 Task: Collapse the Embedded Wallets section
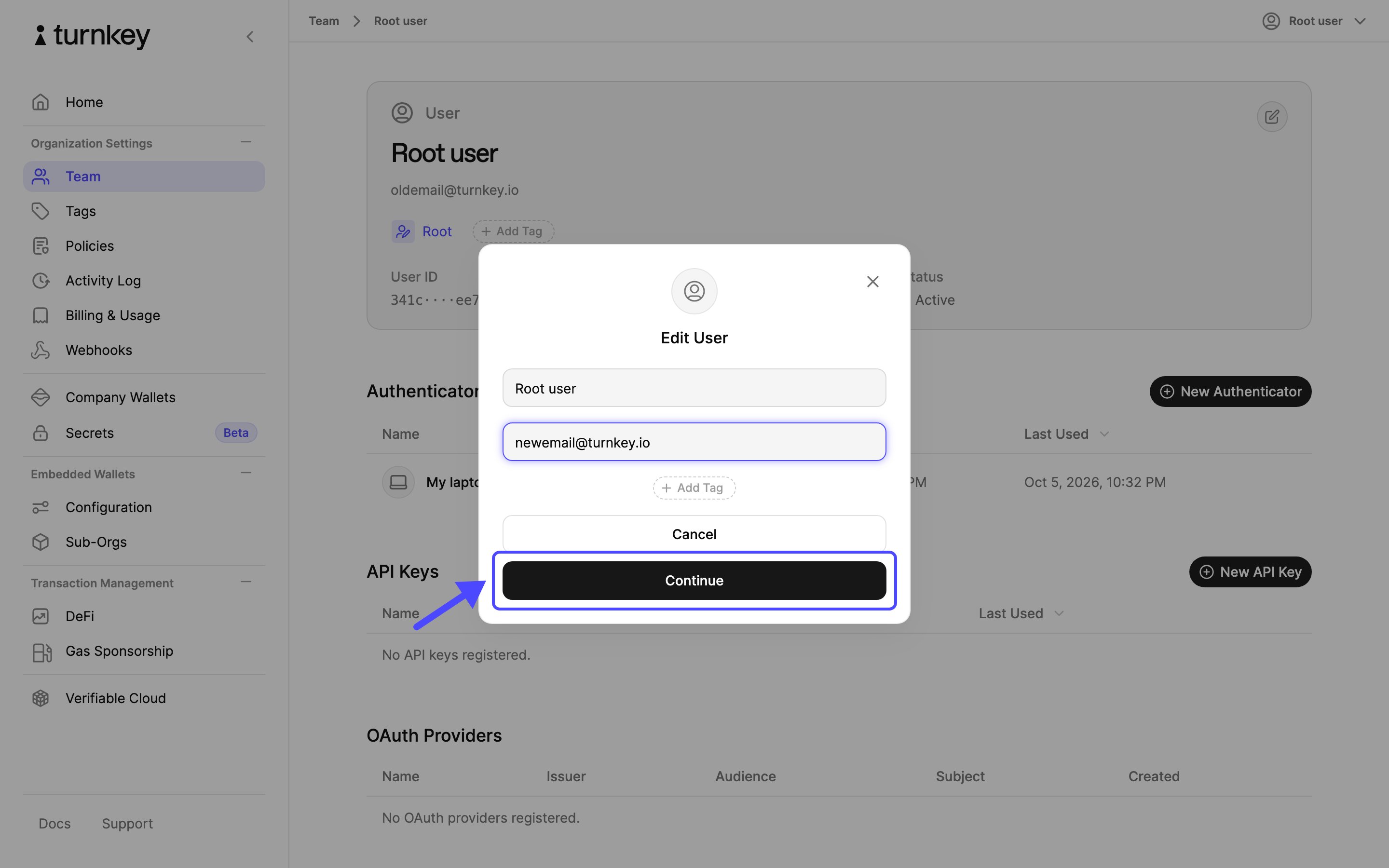click(245, 473)
